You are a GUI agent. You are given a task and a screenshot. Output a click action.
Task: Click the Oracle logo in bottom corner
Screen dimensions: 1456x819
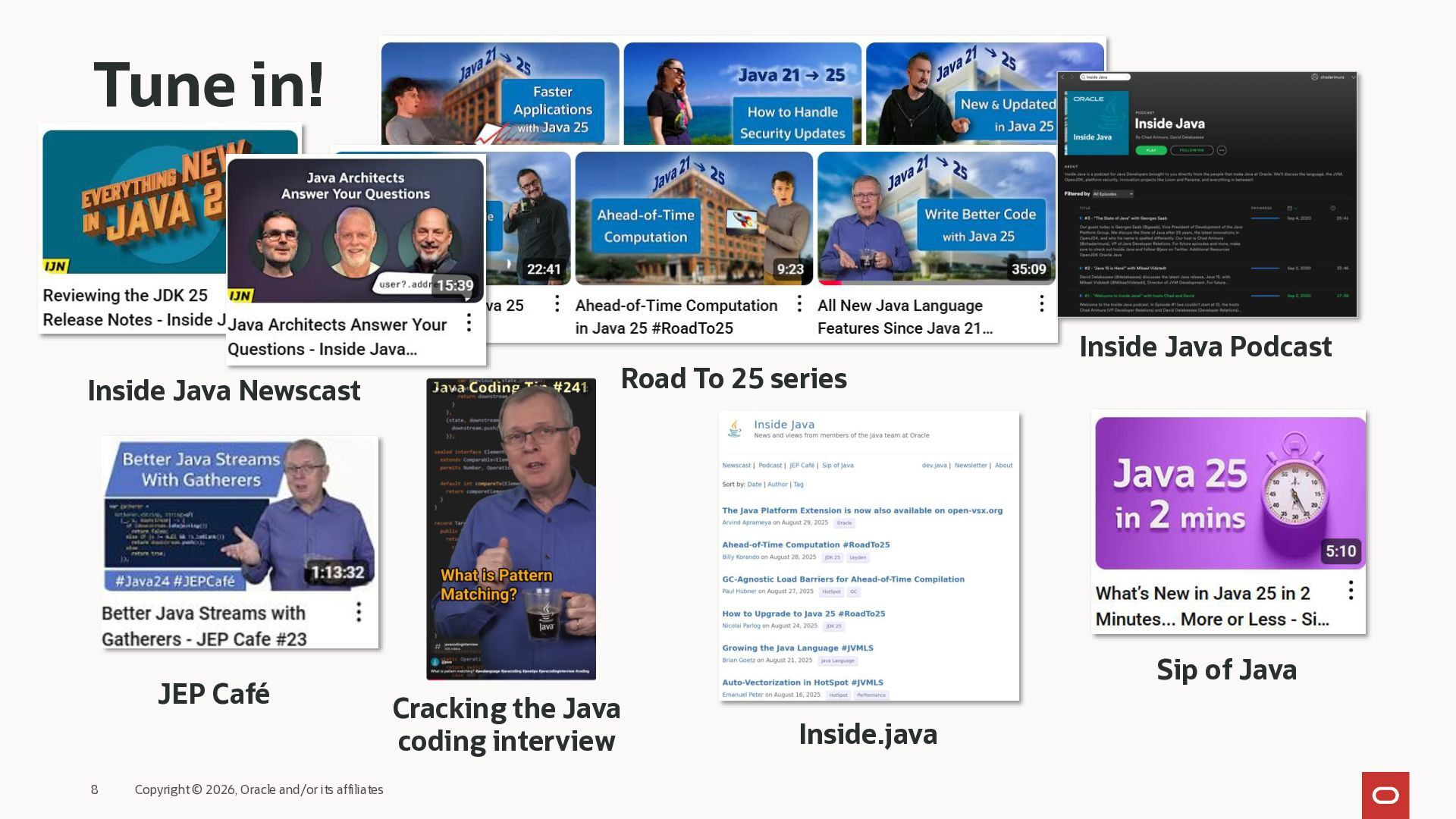pyautogui.click(x=1385, y=795)
